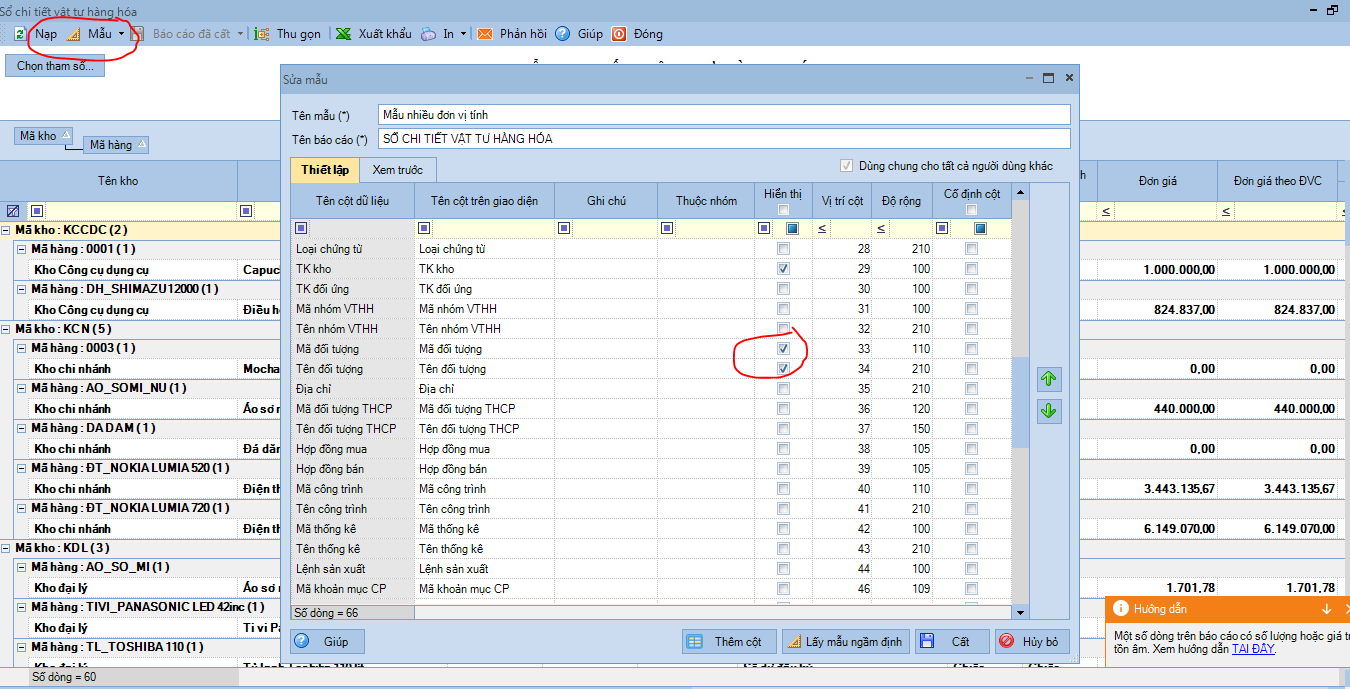Screen dimensions: 1350x689
Task: Uncheck Hiển thị for Mã đối tượng row
Action: pos(783,349)
